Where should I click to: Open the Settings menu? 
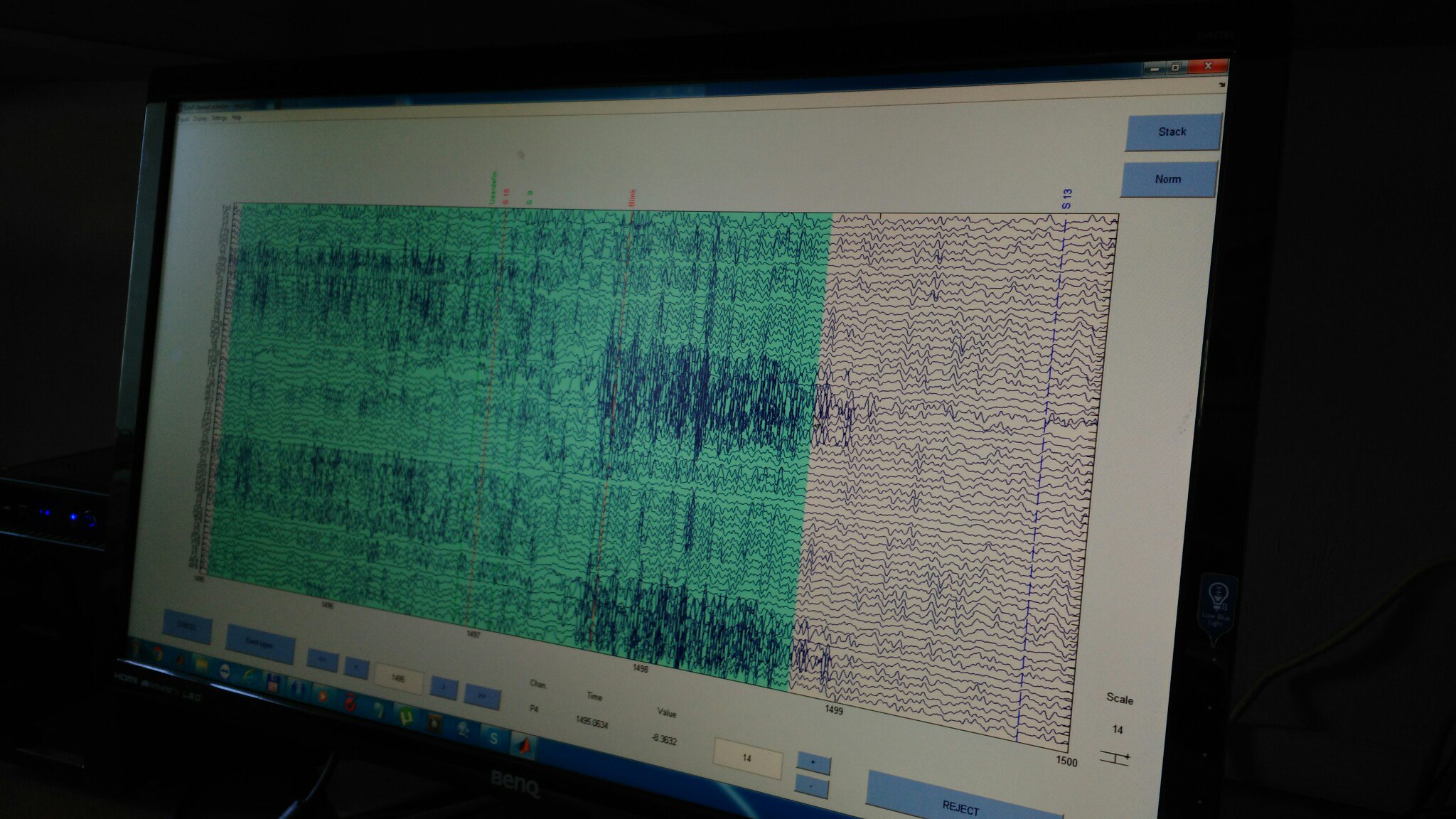pos(219,118)
